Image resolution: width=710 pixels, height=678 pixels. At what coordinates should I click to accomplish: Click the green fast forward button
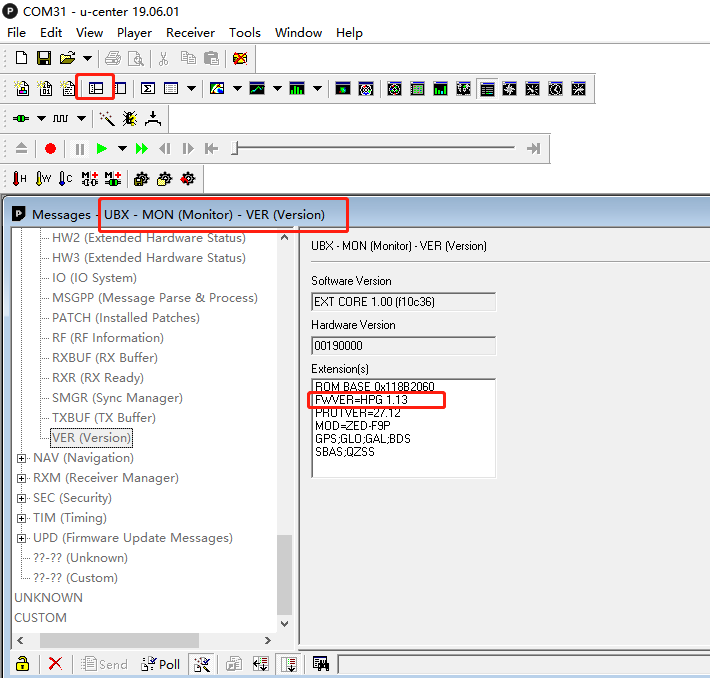pyautogui.click(x=142, y=149)
